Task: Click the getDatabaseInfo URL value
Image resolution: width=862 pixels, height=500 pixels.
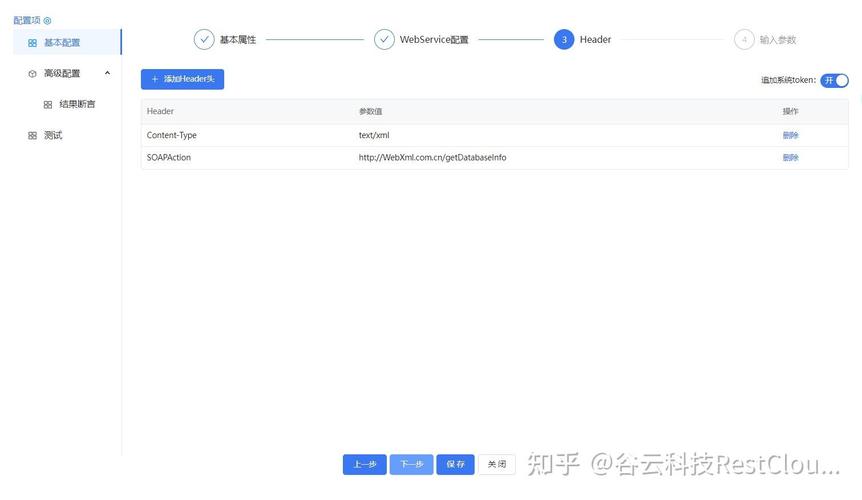Action: 433,157
